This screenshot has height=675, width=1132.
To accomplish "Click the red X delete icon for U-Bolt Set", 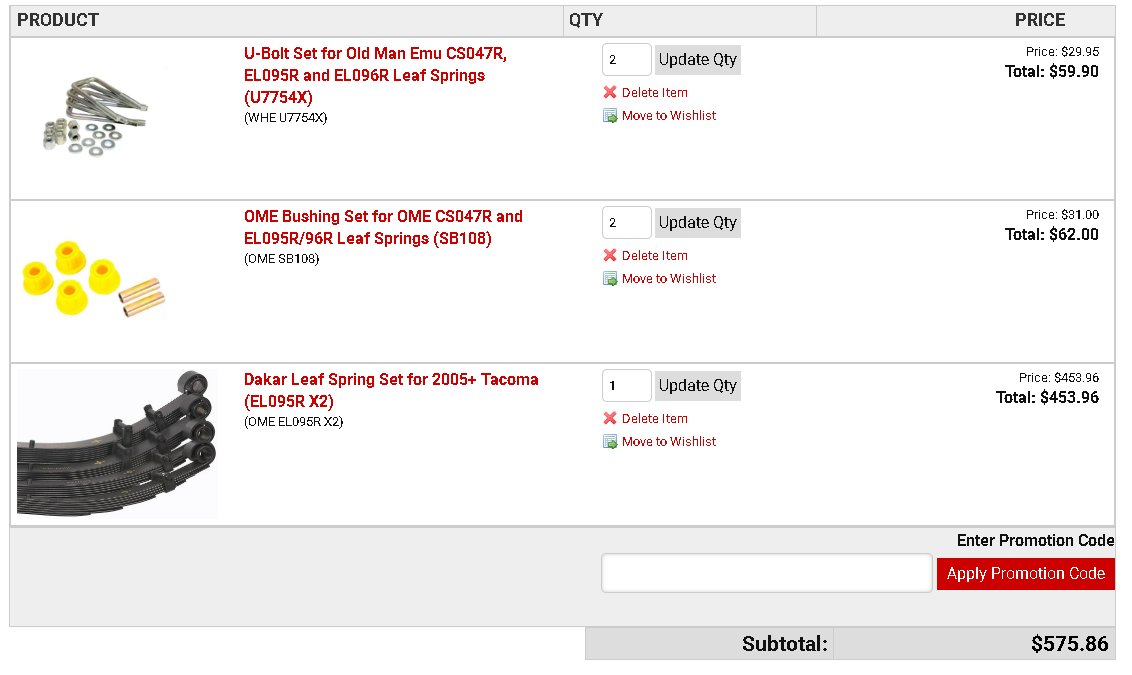I will pyautogui.click(x=610, y=92).
